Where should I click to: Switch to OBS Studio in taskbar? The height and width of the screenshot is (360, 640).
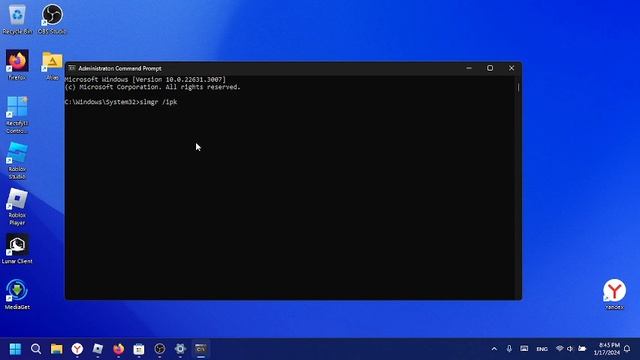160,349
